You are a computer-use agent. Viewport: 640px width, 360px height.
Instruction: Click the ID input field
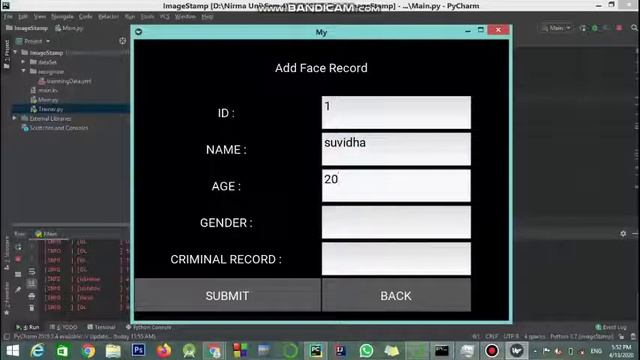click(x=396, y=113)
